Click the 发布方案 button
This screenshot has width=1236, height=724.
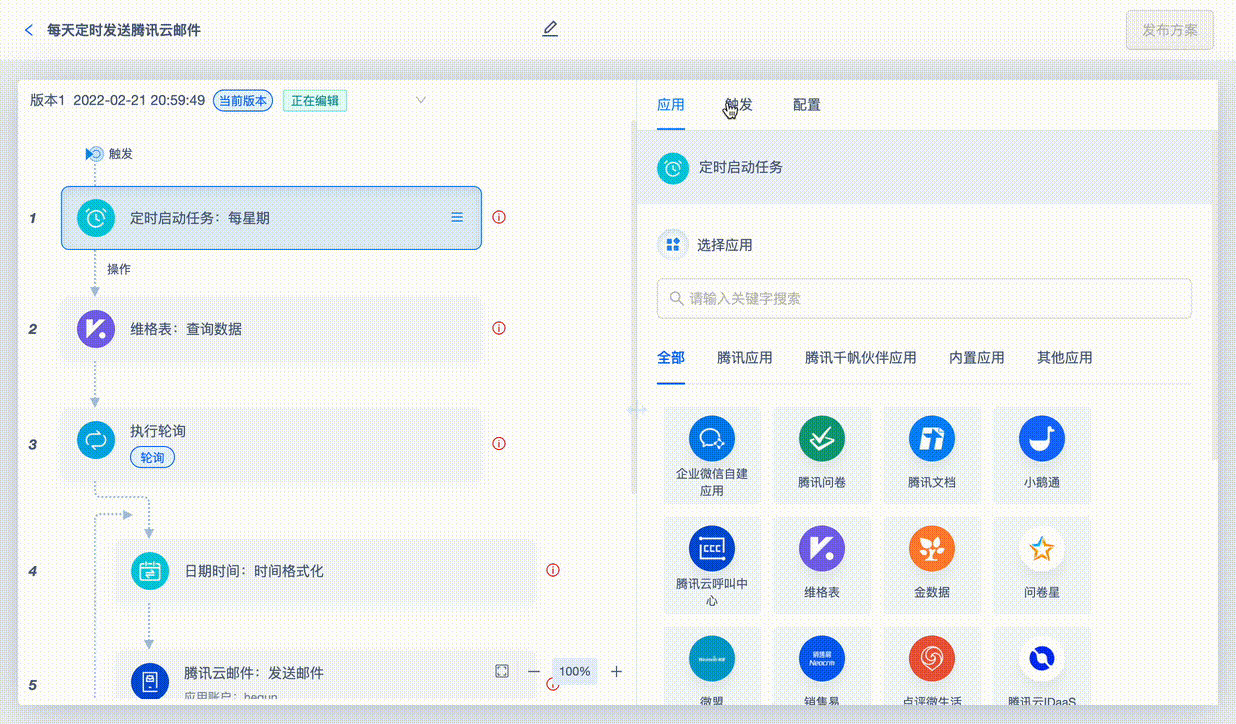[1169, 30]
